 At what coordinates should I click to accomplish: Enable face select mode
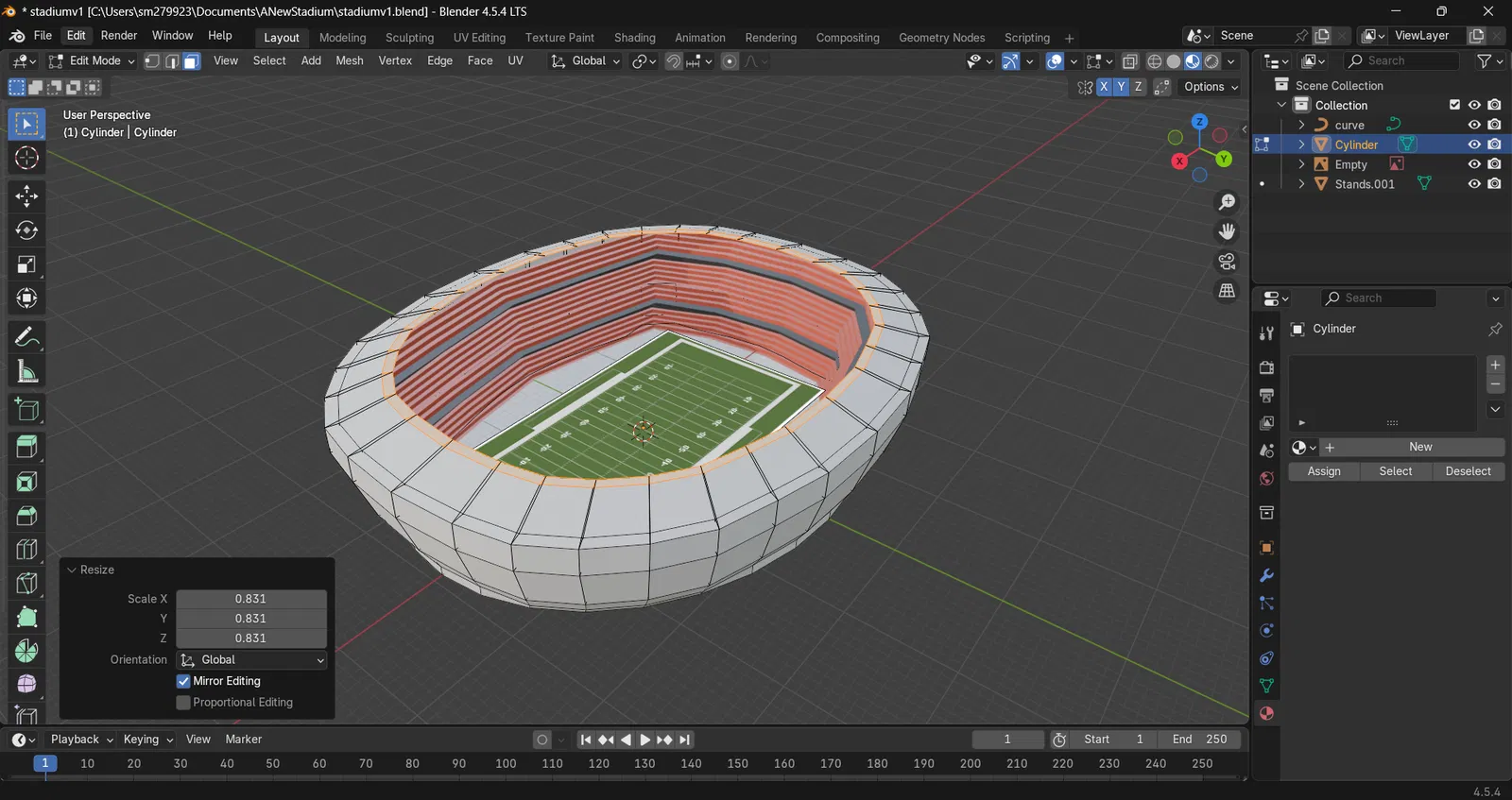[191, 61]
